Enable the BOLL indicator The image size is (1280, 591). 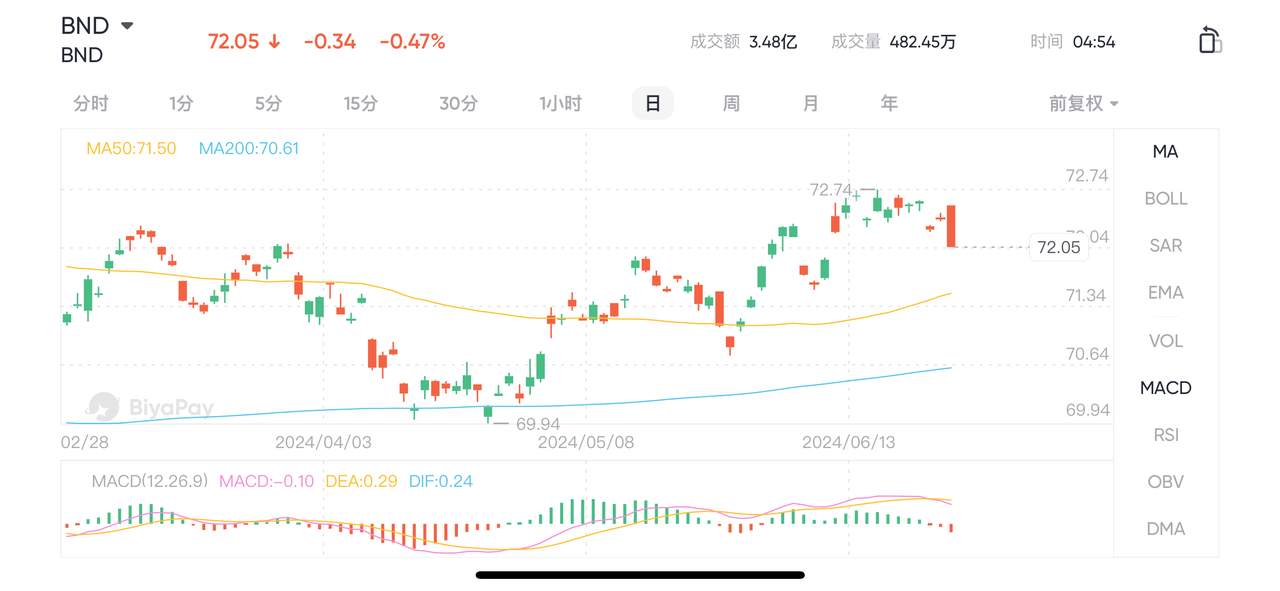(1166, 198)
